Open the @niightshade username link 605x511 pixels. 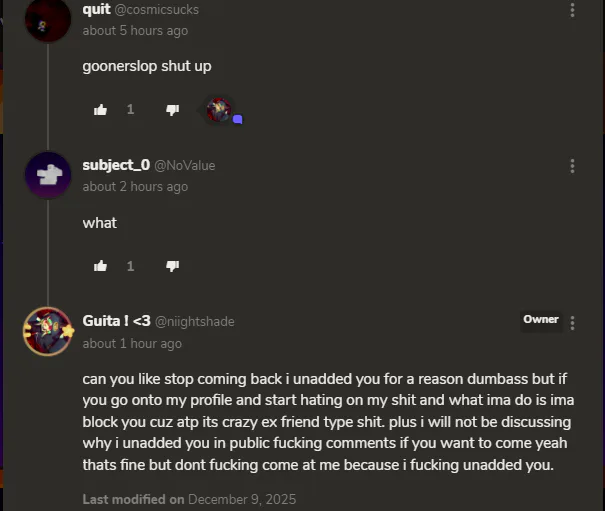pos(194,321)
